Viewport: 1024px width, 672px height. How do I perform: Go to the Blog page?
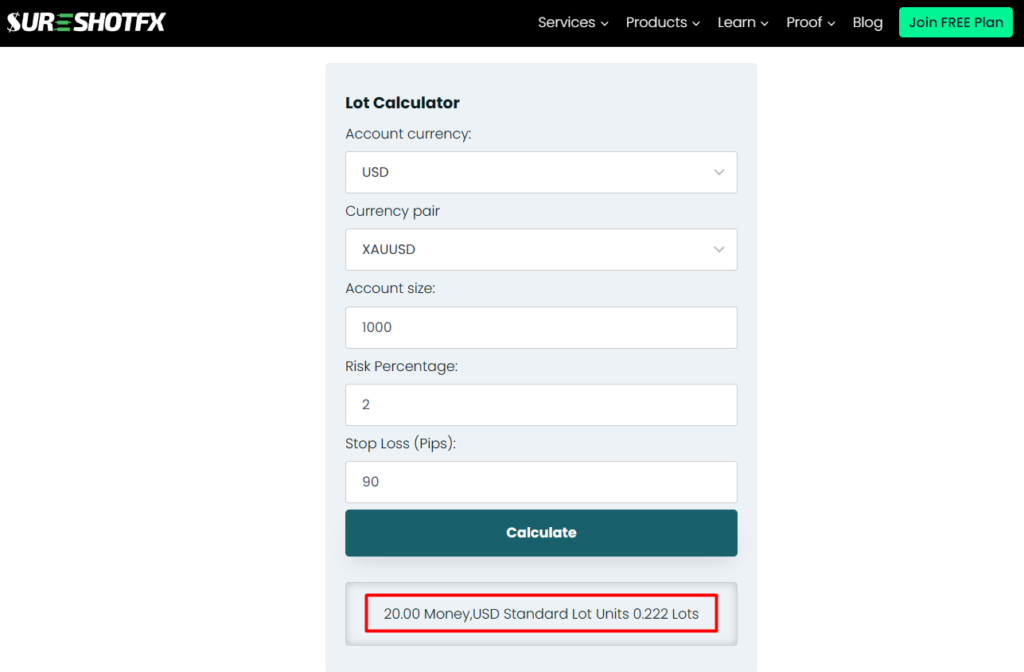[x=867, y=22]
